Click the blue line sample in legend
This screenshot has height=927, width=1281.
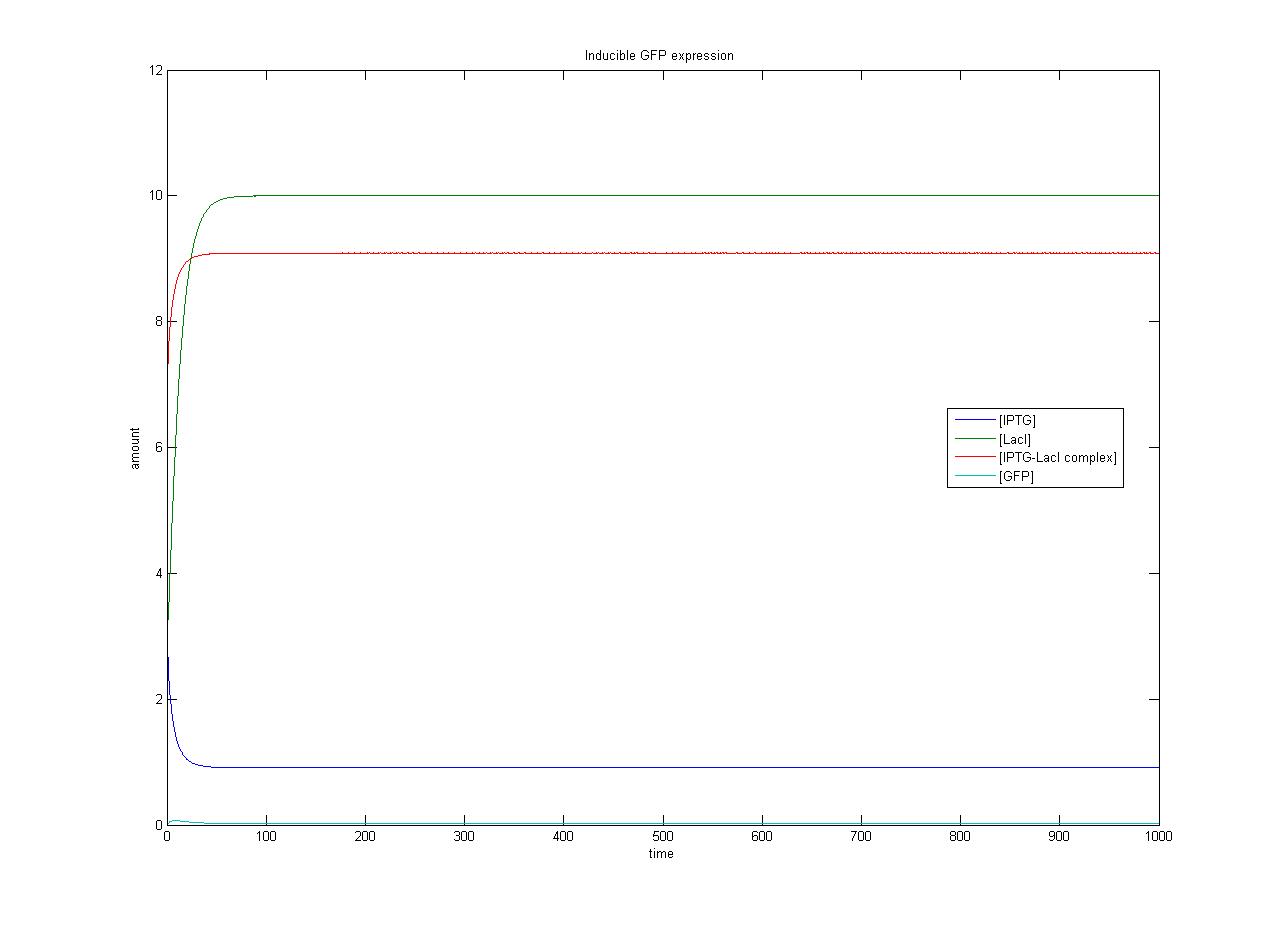(974, 420)
